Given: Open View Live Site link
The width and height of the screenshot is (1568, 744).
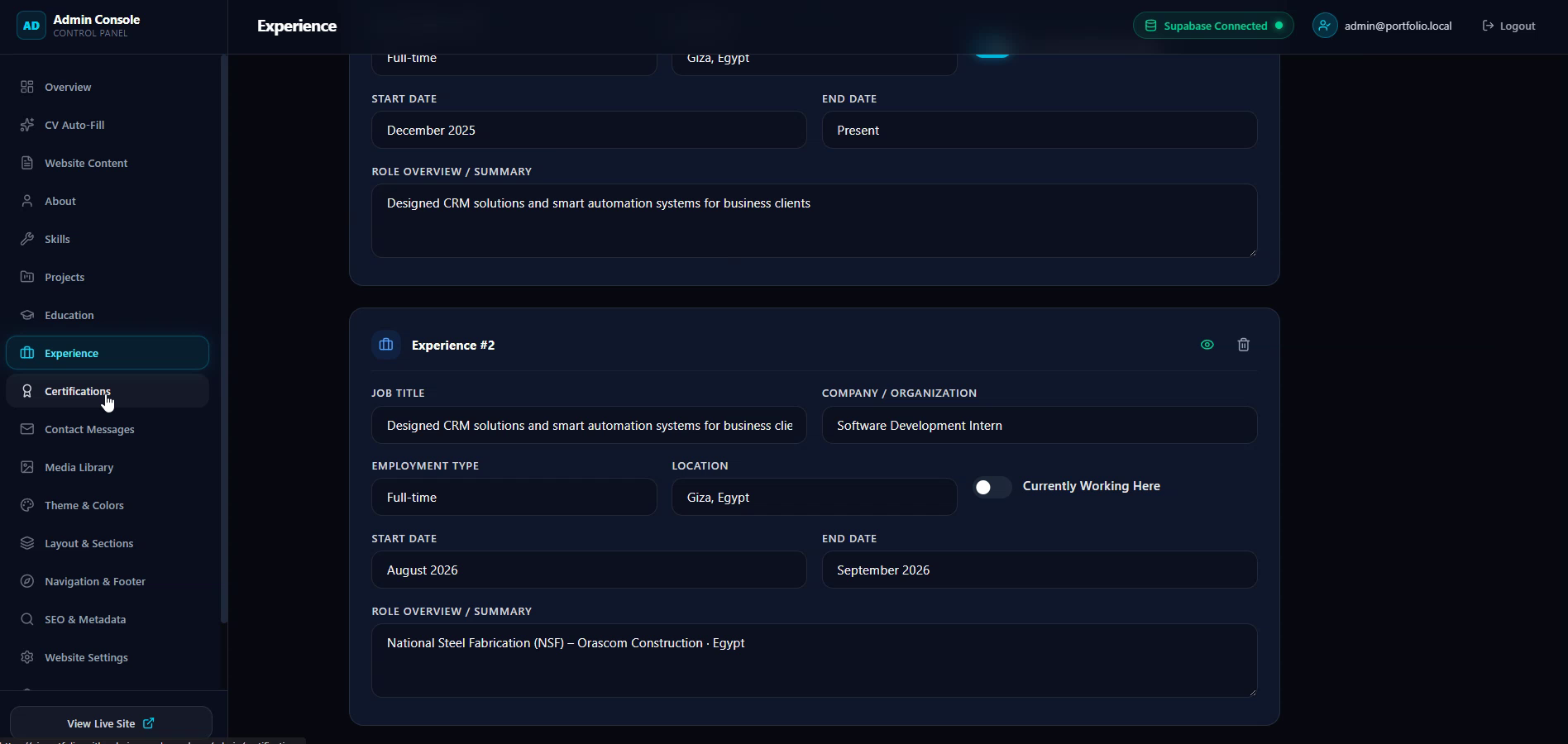Looking at the screenshot, I should click(x=111, y=723).
